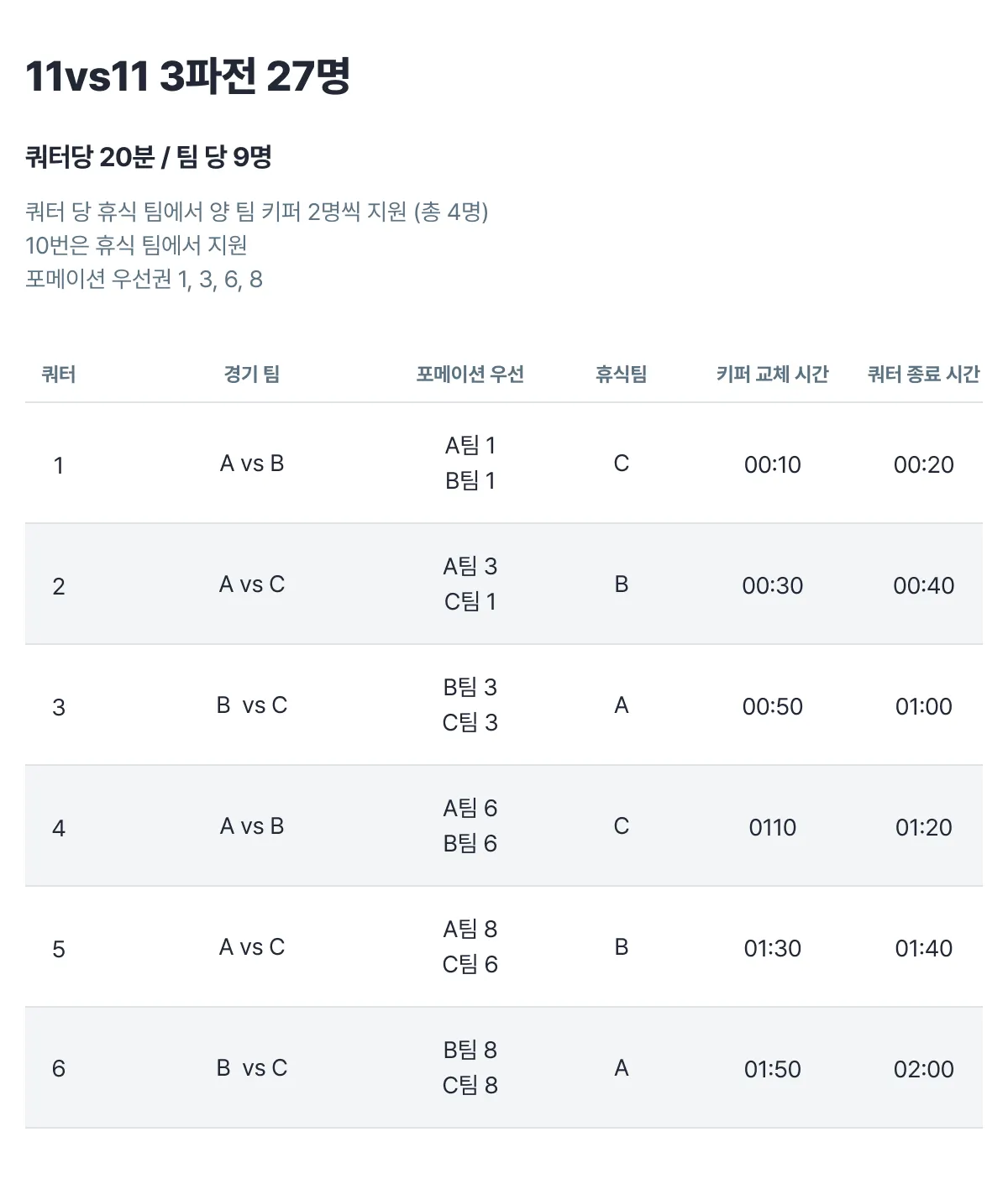The image size is (1008, 1179).
Task: Click the "경기 팀" column header
Action: point(252,374)
